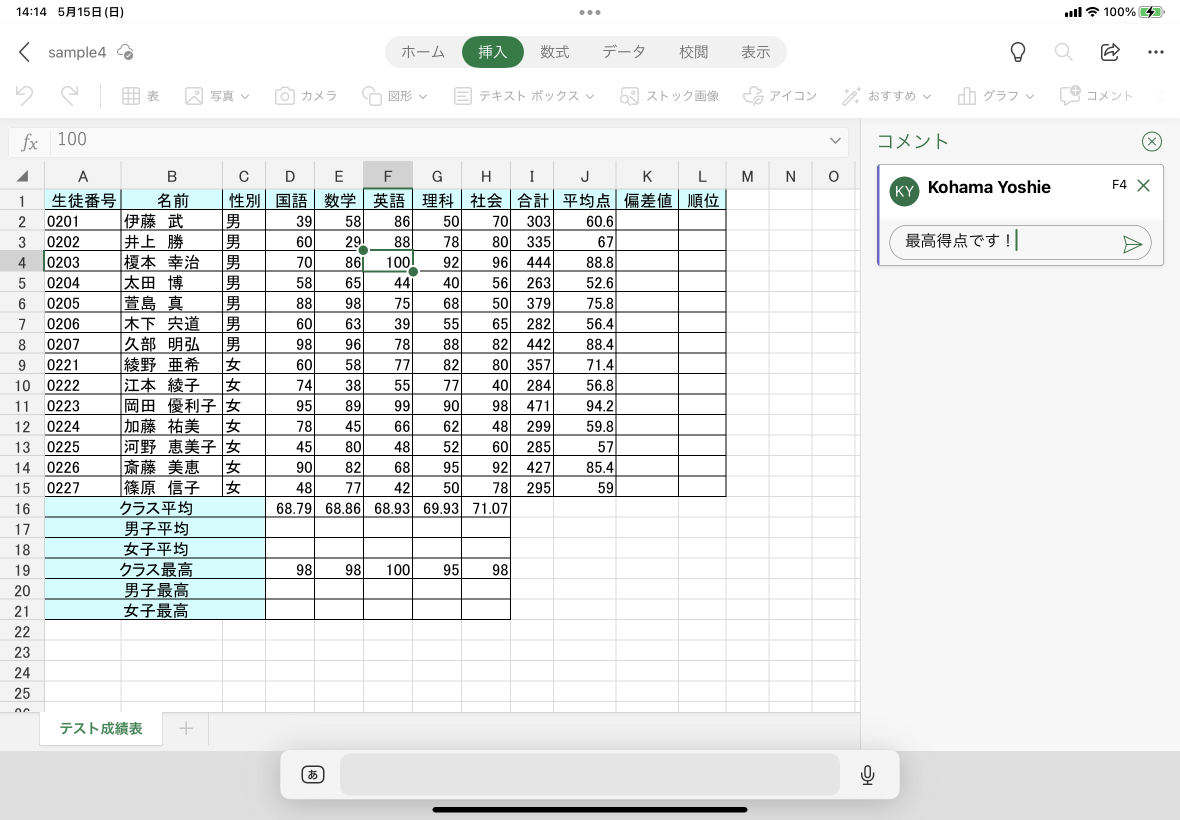Switch keyboard with the あ icon

click(x=312, y=774)
